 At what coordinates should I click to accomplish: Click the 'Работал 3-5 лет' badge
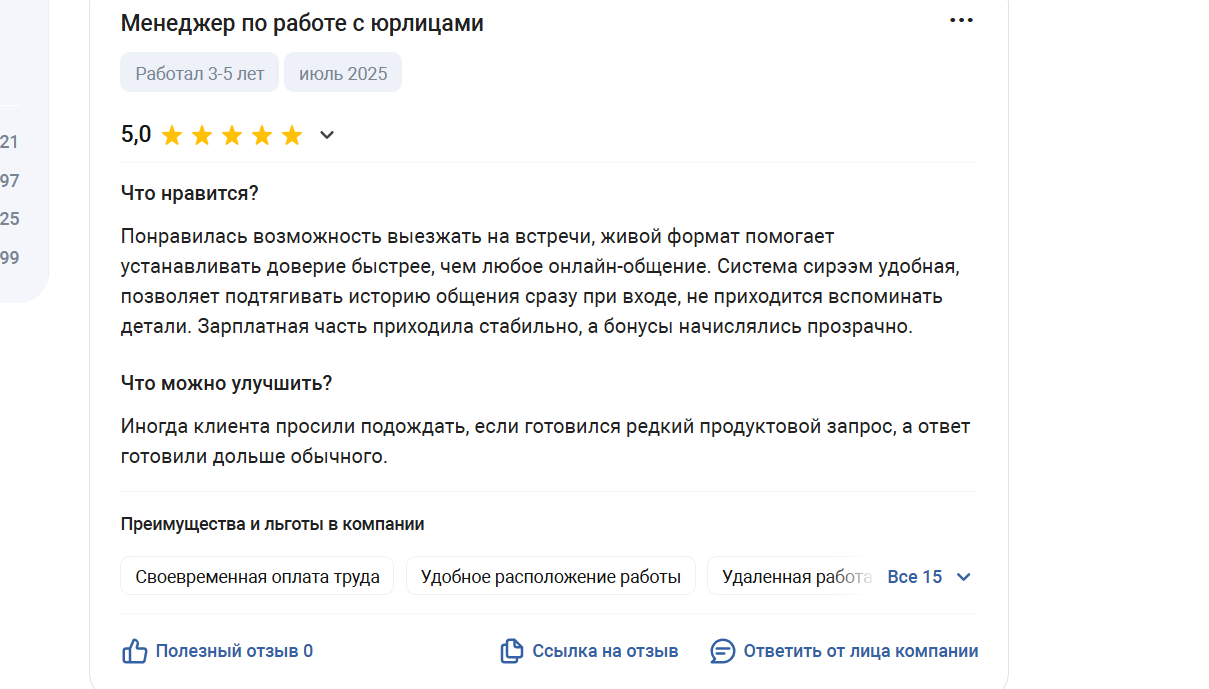200,73
